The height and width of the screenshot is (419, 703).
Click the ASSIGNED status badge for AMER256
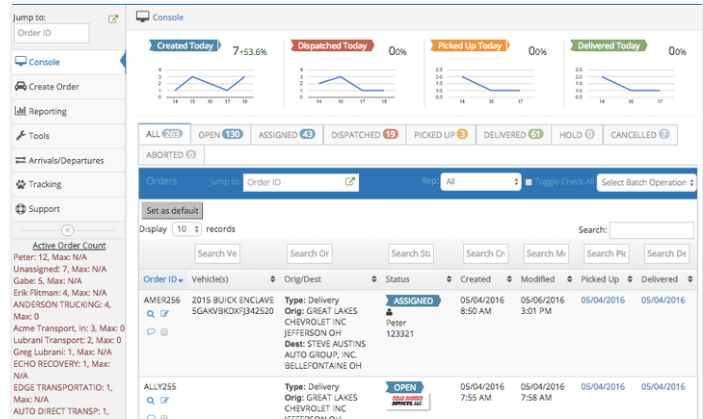(413, 301)
